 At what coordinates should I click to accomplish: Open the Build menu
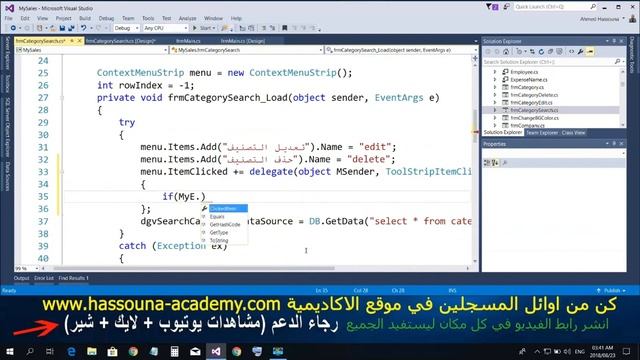85,18
